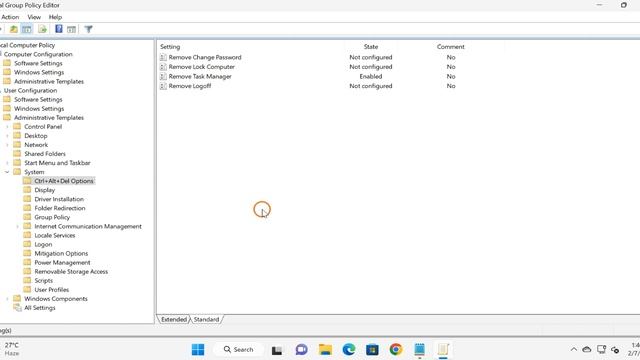Click policy icon beside Remove Change Password

[x=163, y=58]
